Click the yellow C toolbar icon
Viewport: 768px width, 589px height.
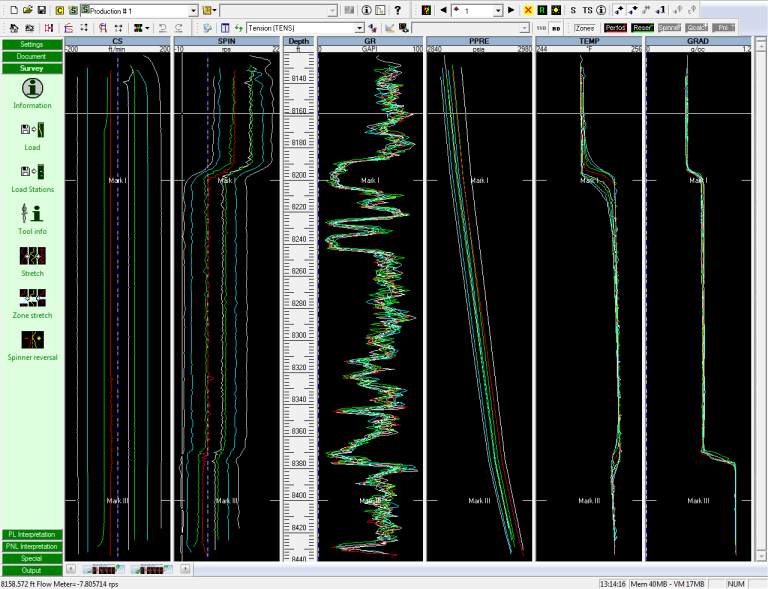point(60,10)
